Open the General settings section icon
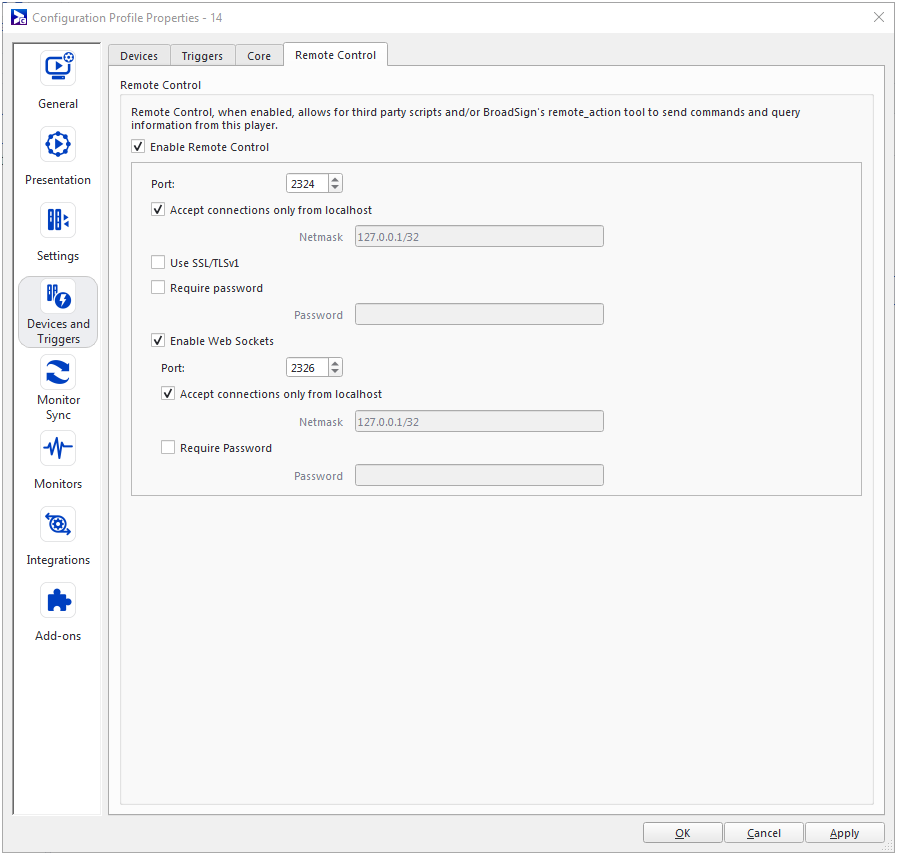Viewport: 897px width, 855px height. pos(58,69)
